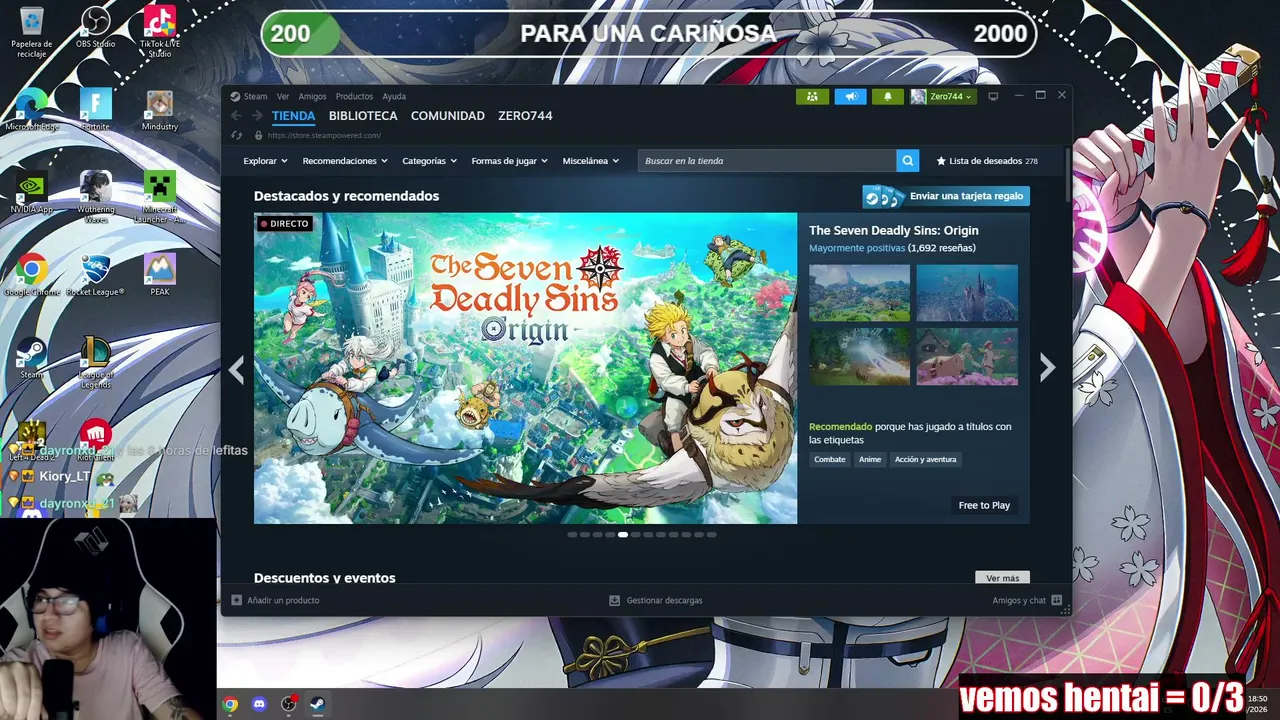The image size is (1280, 720).
Task: Click the Steam icon in the taskbar
Action: pyautogui.click(x=317, y=704)
